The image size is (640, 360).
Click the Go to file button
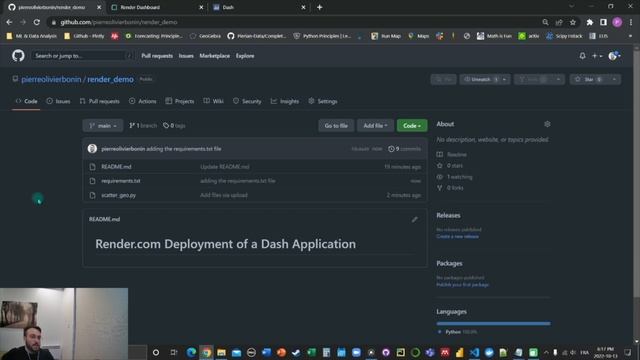tap(336, 126)
